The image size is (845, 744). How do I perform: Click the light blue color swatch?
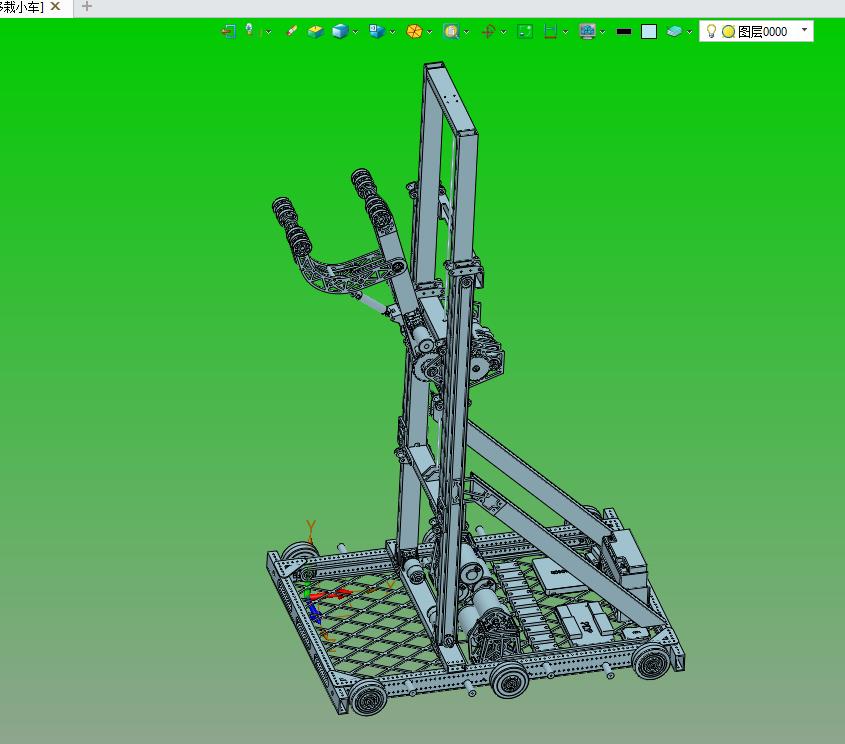(649, 32)
